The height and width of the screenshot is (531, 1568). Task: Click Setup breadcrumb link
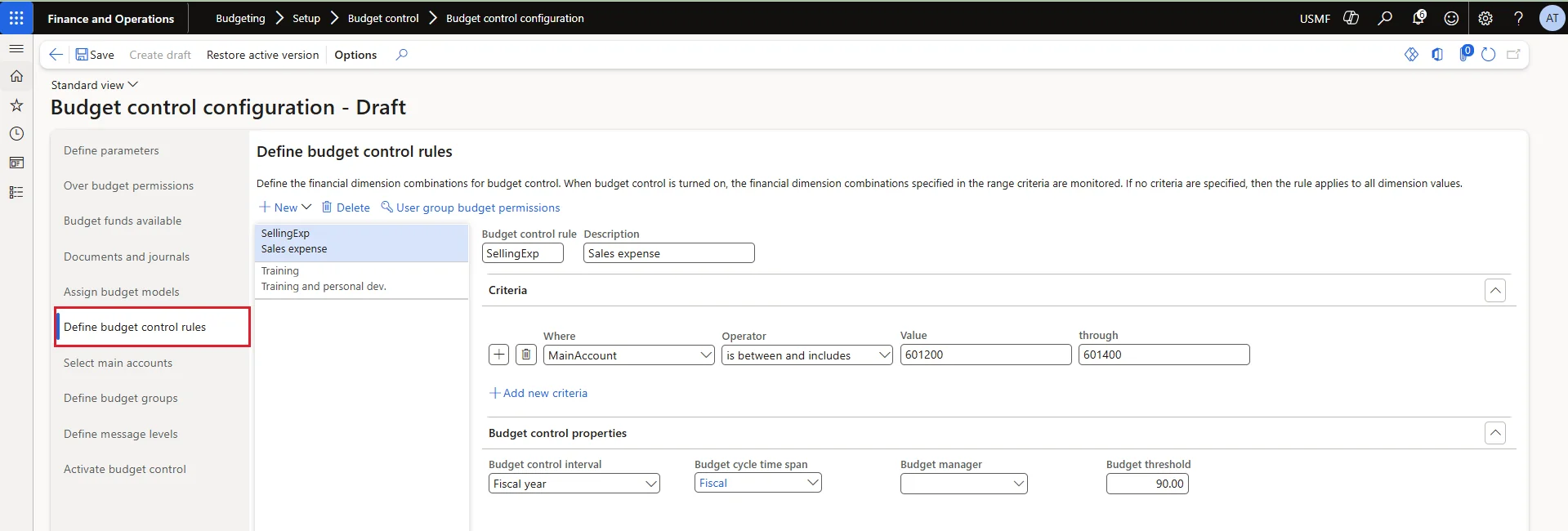pyautogui.click(x=306, y=18)
